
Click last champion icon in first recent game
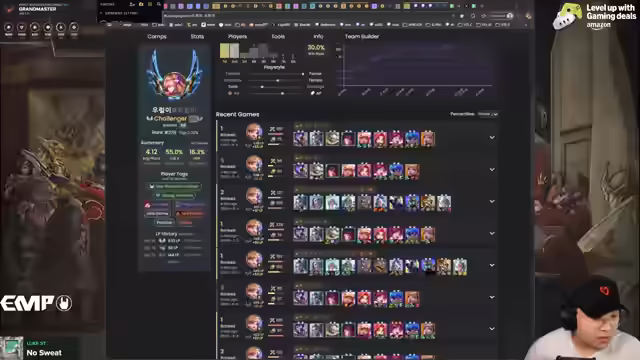coord(428,139)
